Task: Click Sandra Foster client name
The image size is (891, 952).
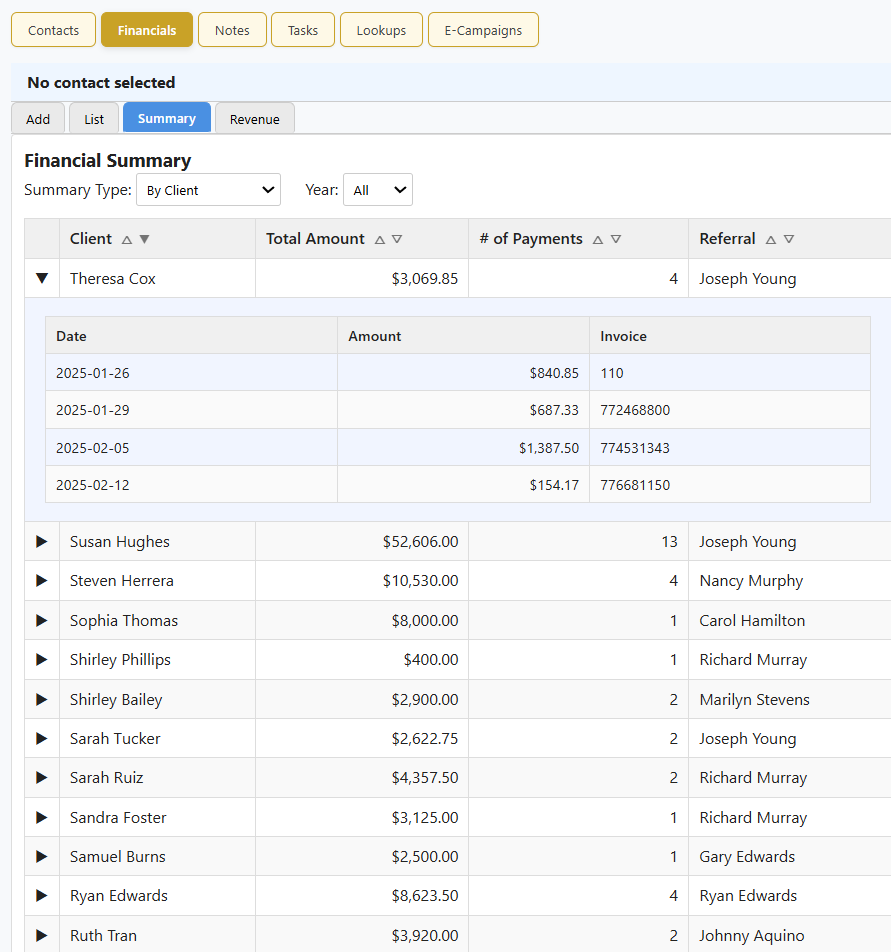Action: pos(118,817)
